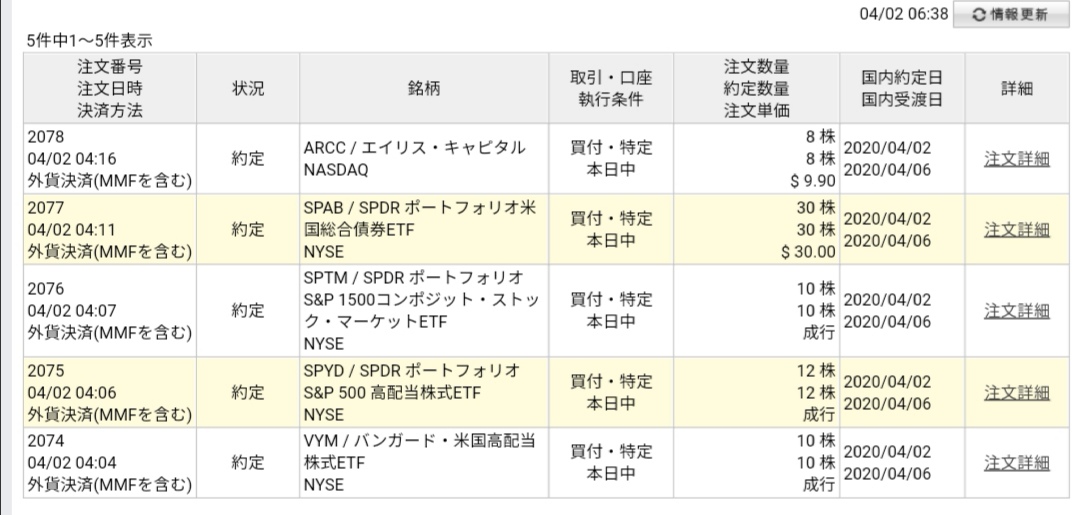Click the 5件中1〜5件表示 count text
Image resolution: width=1080 pixels, height=515 pixels.
pyautogui.click(x=90, y=41)
